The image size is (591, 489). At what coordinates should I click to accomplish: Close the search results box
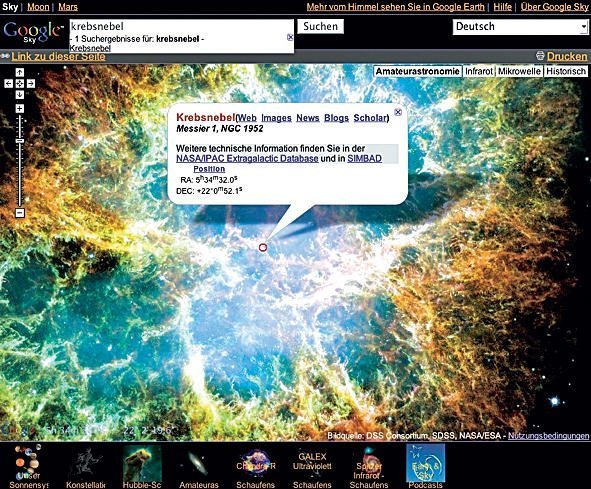[290, 37]
